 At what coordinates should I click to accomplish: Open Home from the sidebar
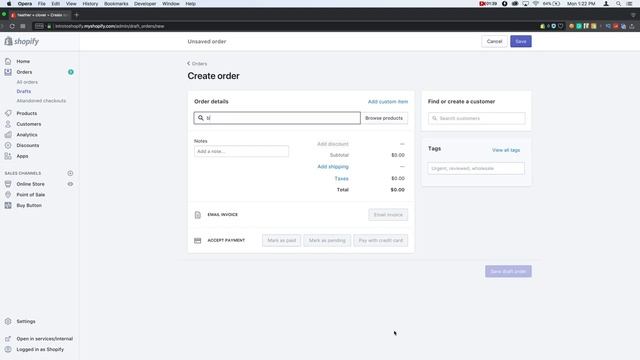pos(23,61)
